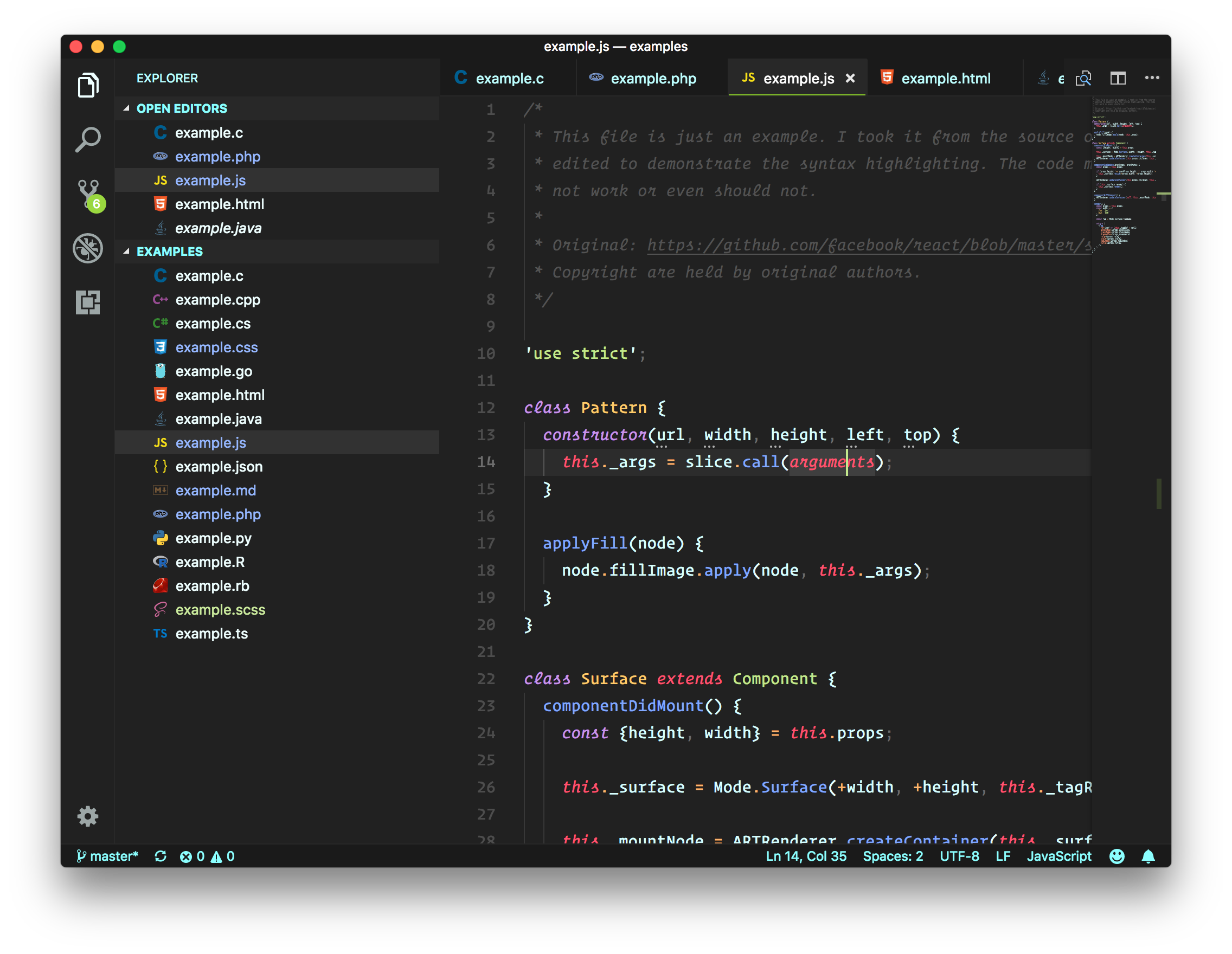Click the UTF-8 encoding selector
Viewport: 1232px width, 954px height.
959,856
